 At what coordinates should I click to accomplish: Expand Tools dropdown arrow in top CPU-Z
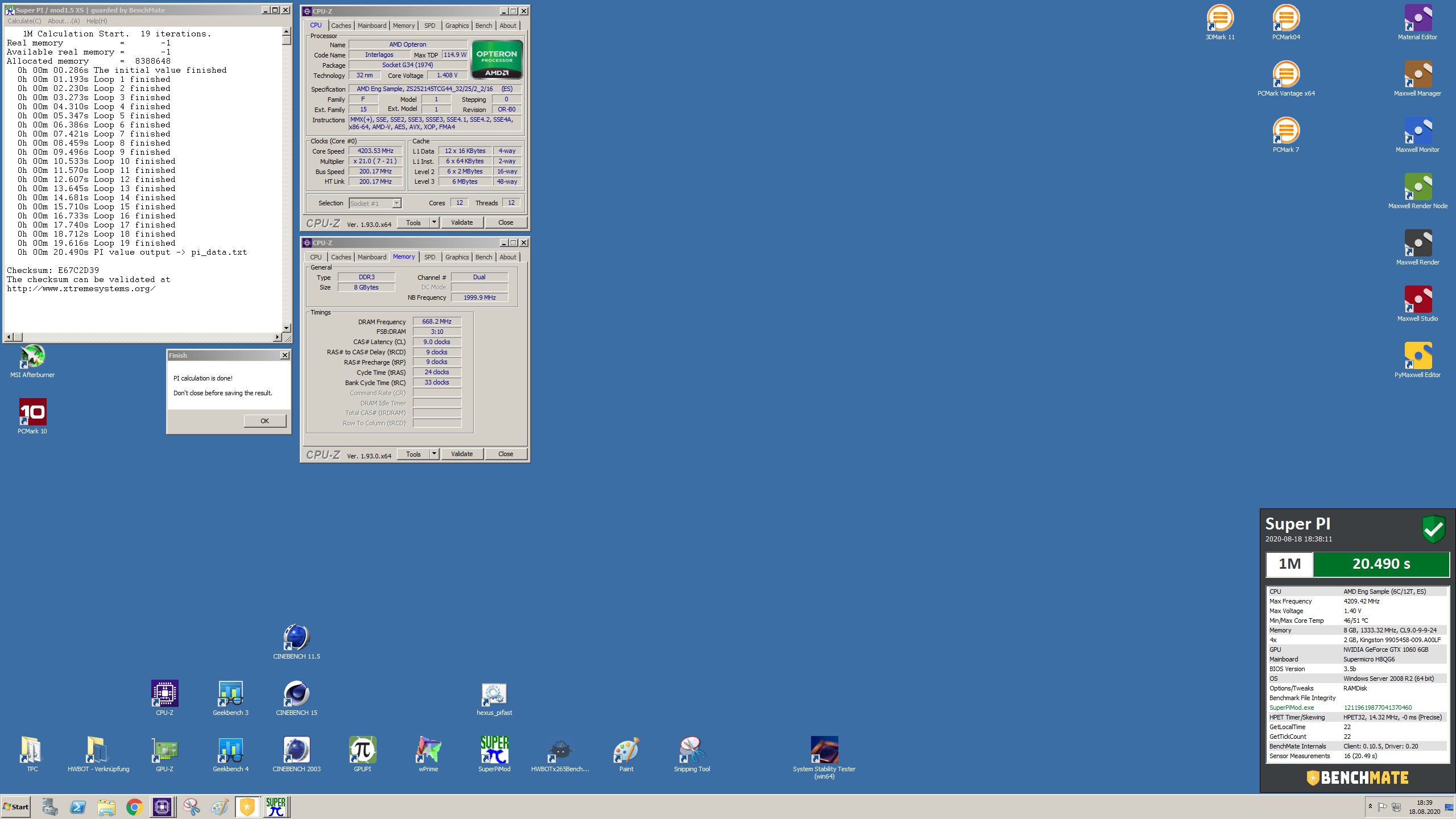(x=434, y=222)
